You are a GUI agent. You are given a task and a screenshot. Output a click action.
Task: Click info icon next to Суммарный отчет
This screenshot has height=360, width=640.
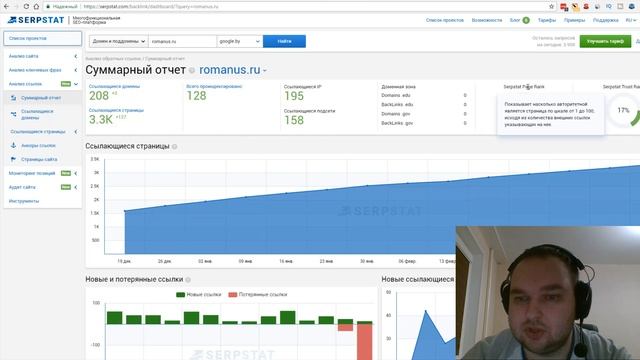192,70
